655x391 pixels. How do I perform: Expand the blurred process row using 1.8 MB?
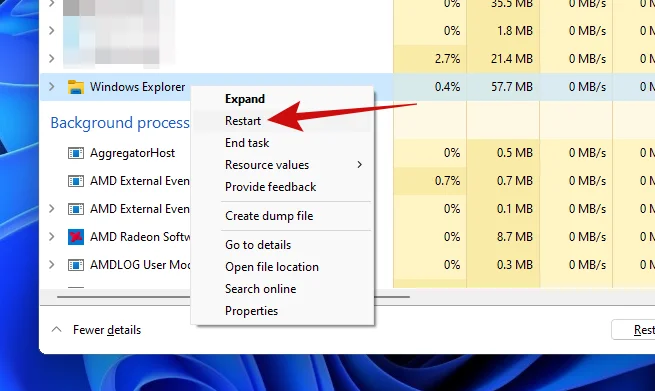coord(51,30)
